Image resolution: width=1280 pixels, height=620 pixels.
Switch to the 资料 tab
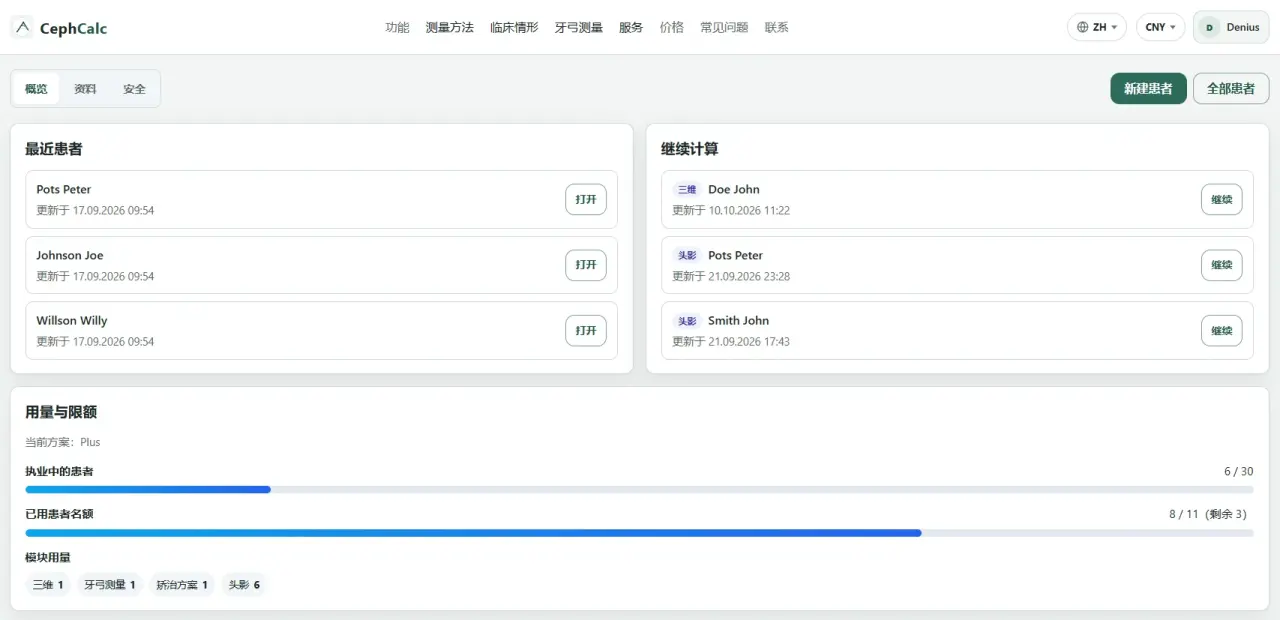coord(85,89)
